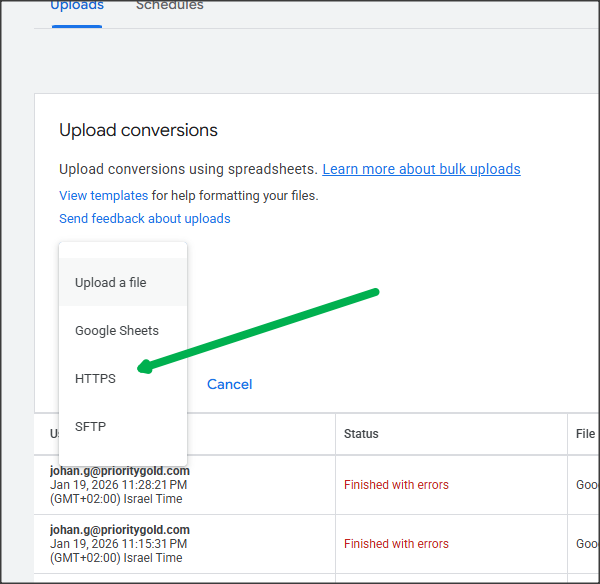Click the File column header
Screen dimensions: 600x584
tap(586, 434)
